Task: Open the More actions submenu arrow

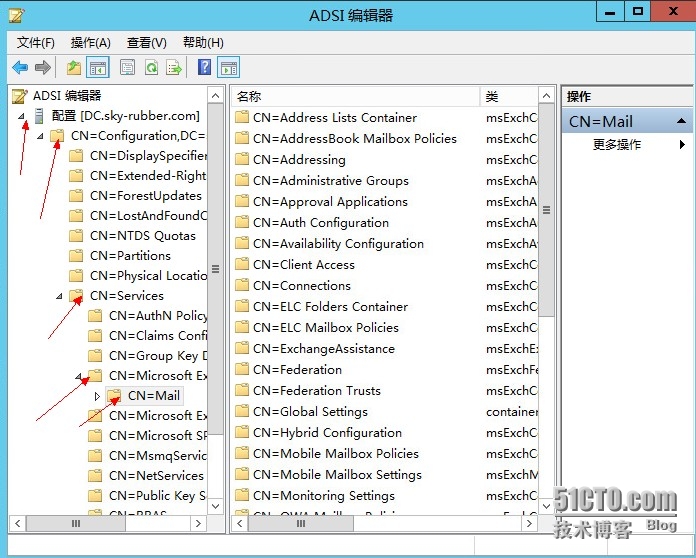Action: (x=682, y=145)
